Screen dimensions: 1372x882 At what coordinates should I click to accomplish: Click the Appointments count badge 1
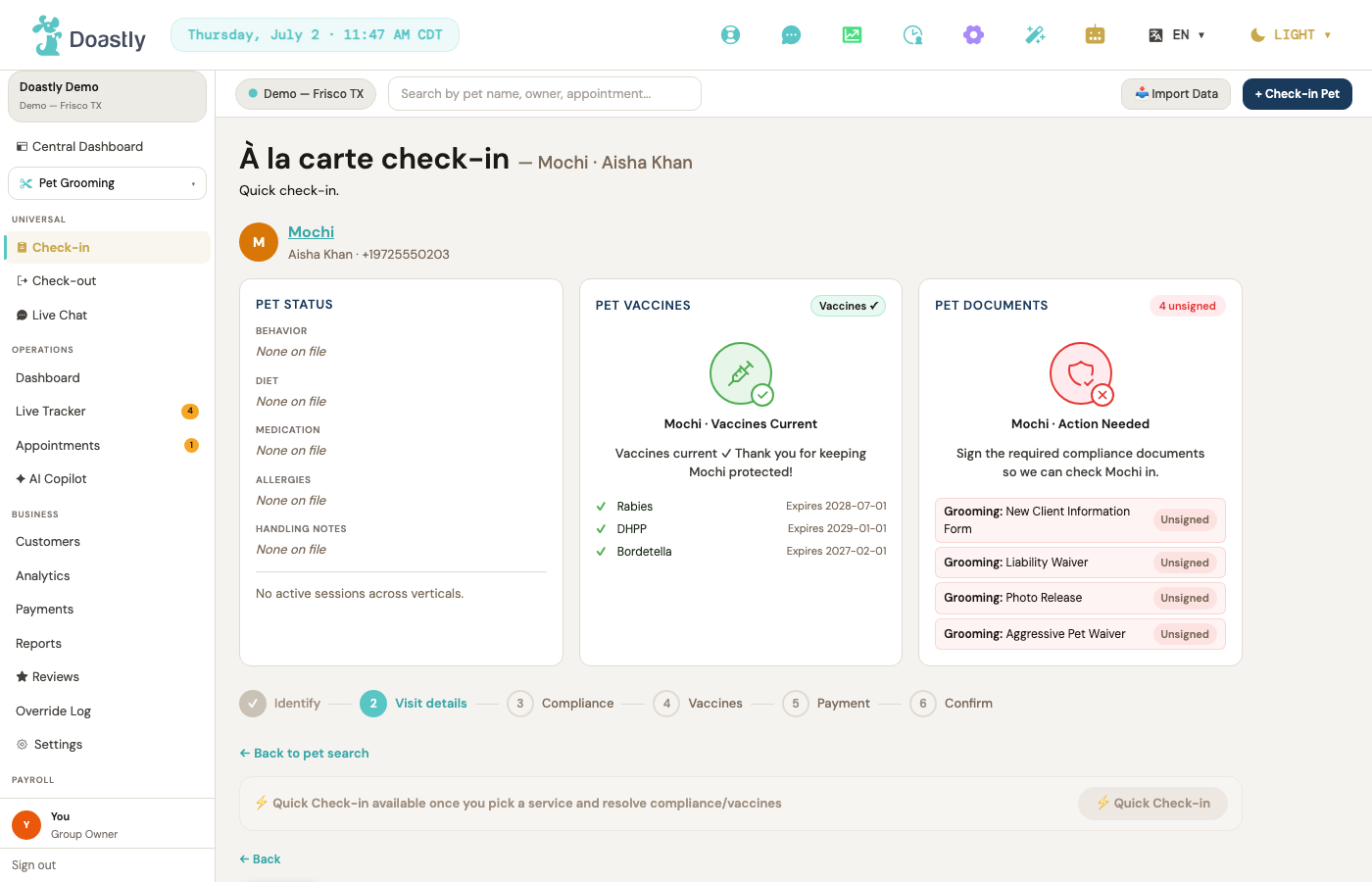(191, 445)
